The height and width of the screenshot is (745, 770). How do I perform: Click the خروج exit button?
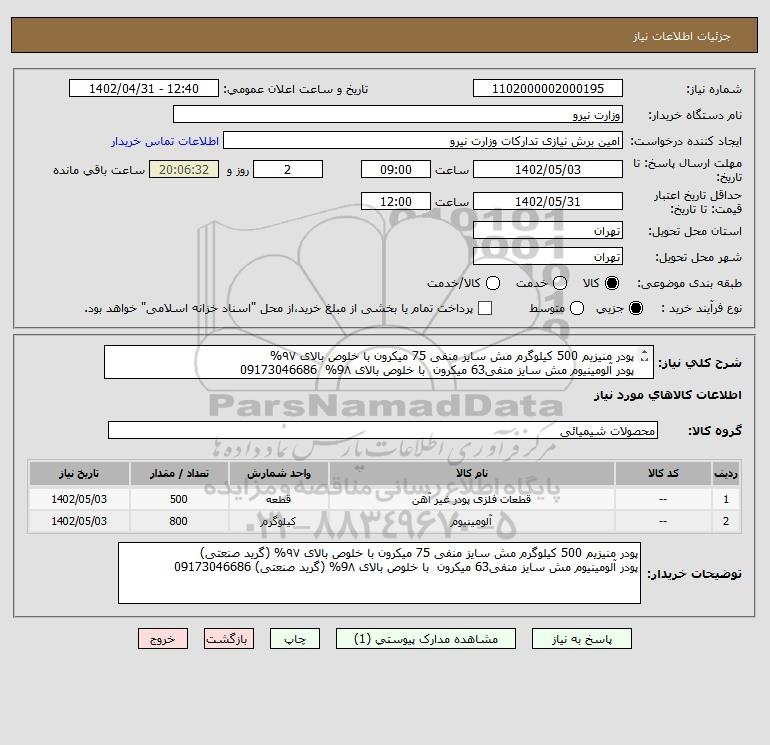coord(163,639)
